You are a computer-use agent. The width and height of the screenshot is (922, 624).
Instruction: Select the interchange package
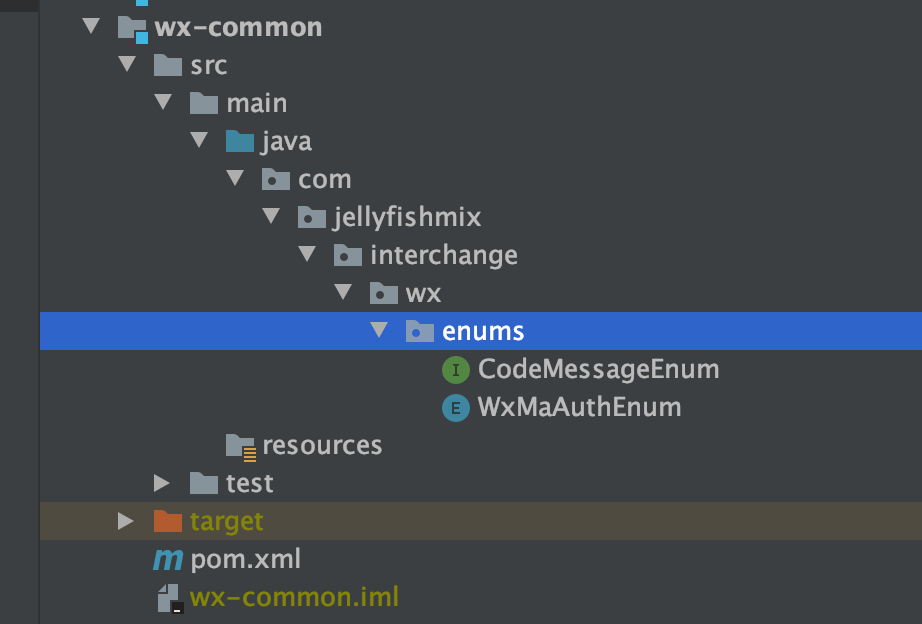click(x=443, y=255)
